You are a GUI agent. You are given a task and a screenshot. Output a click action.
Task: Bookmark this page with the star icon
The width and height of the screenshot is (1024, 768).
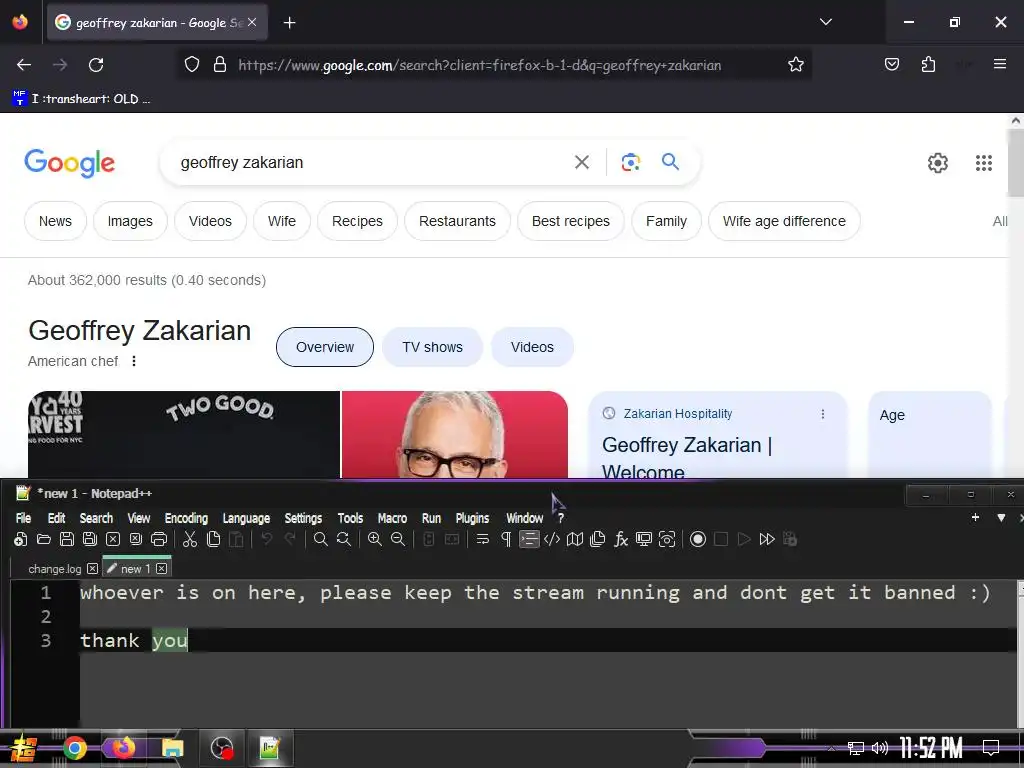tap(795, 65)
